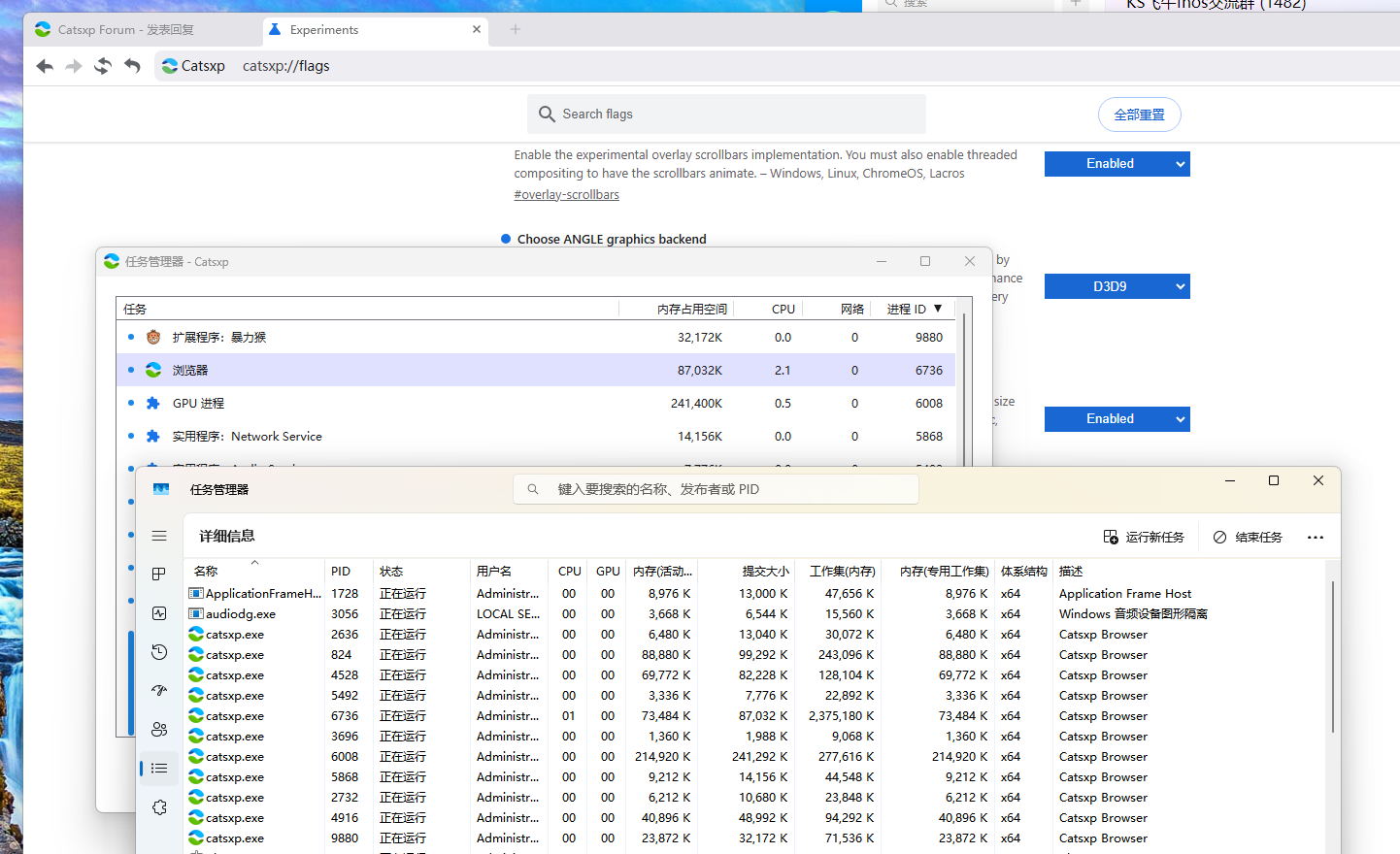
Task: Click the browser back arrow
Action: tap(45, 66)
